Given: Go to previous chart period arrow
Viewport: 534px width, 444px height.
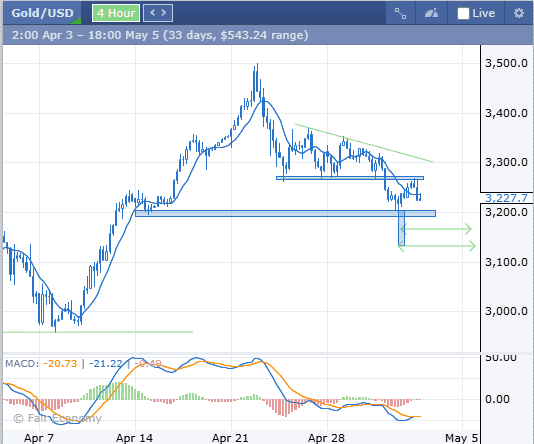Looking at the screenshot, I should coord(153,13).
